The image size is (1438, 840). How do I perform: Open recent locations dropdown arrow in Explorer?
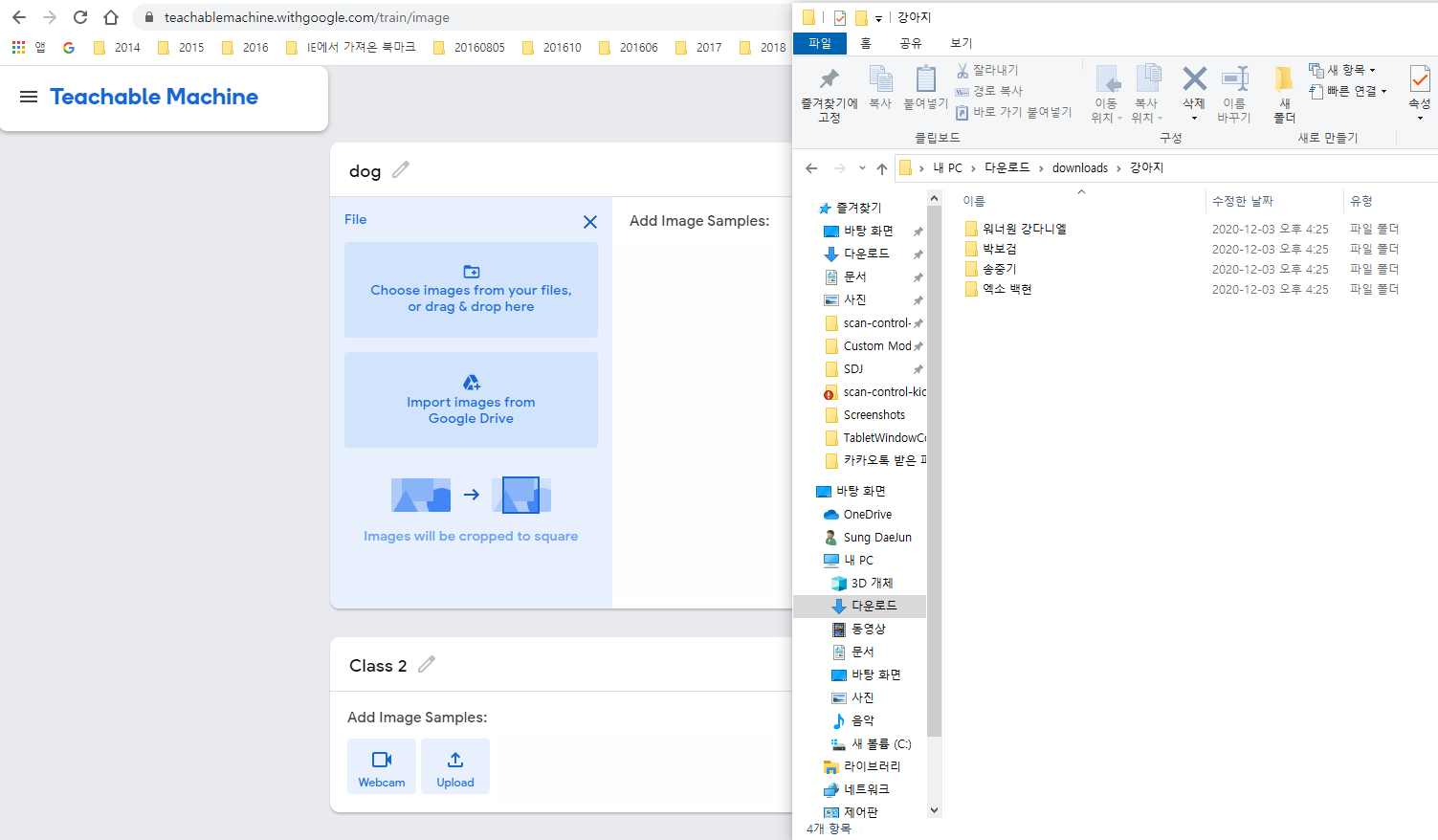click(862, 167)
